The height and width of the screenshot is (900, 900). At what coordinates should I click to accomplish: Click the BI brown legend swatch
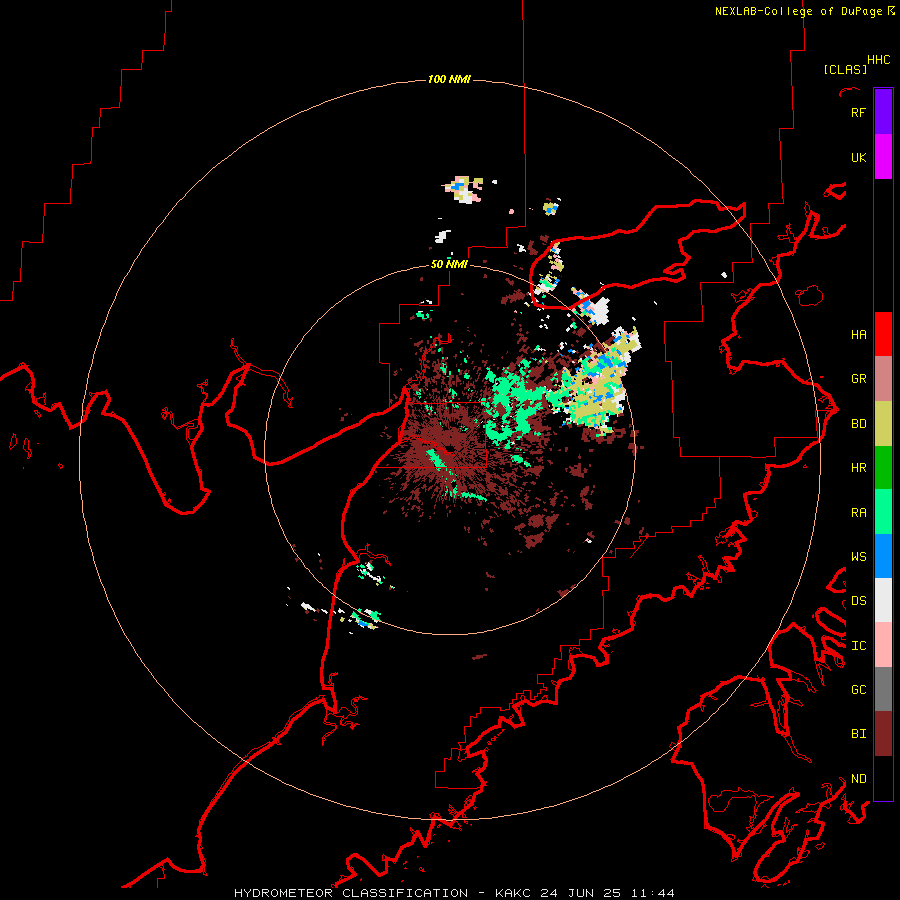coord(883,734)
